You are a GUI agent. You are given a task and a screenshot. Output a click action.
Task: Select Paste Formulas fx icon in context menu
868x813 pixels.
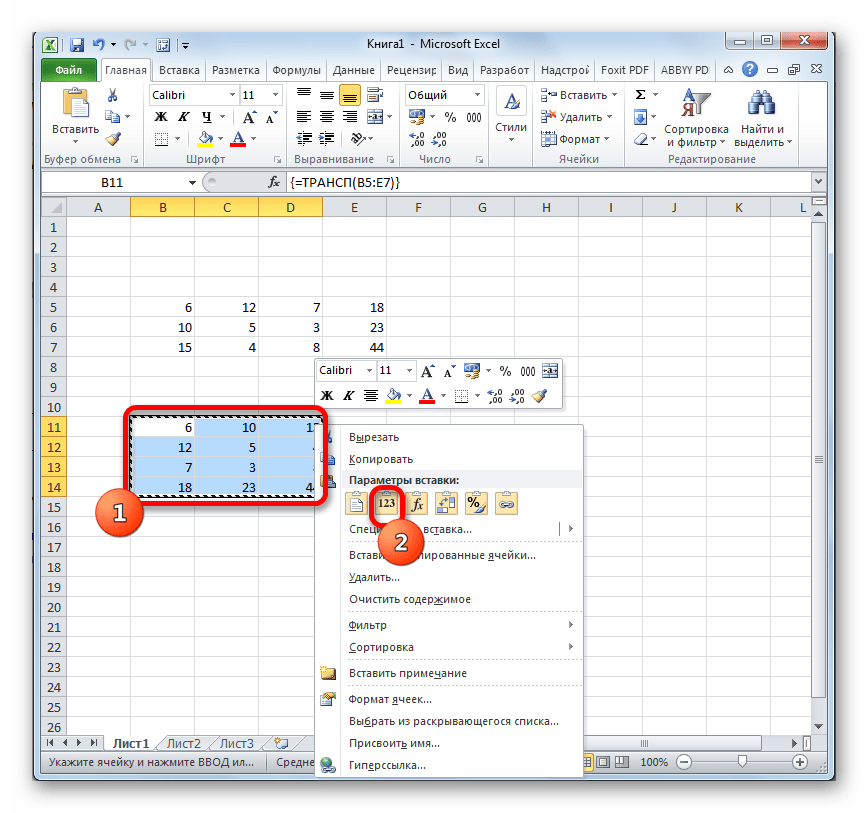(417, 503)
